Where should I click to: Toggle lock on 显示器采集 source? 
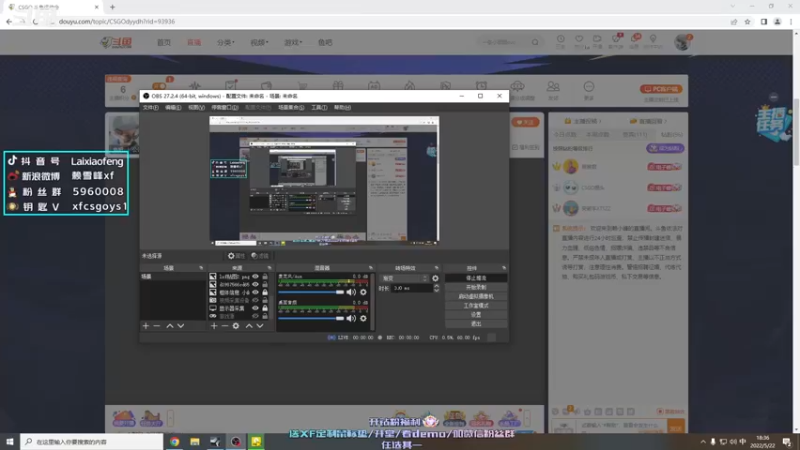click(265, 308)
